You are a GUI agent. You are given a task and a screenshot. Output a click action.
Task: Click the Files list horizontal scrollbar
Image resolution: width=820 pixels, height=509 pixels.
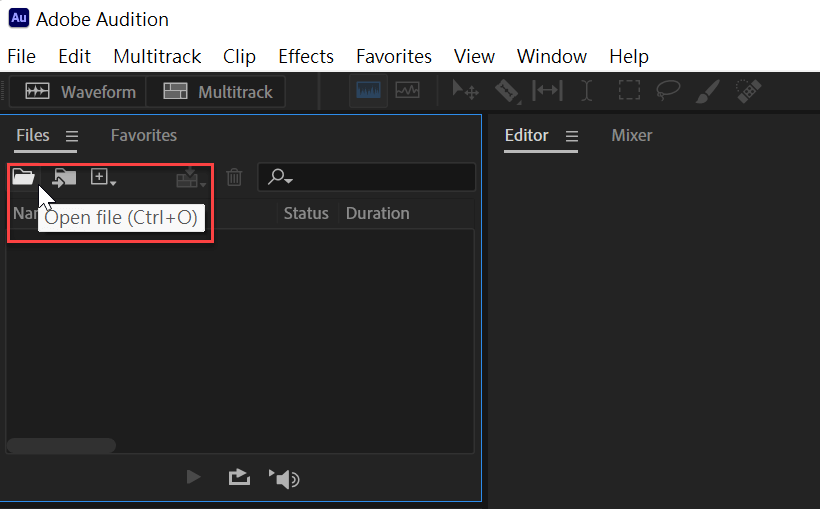[x=61, y=446]
